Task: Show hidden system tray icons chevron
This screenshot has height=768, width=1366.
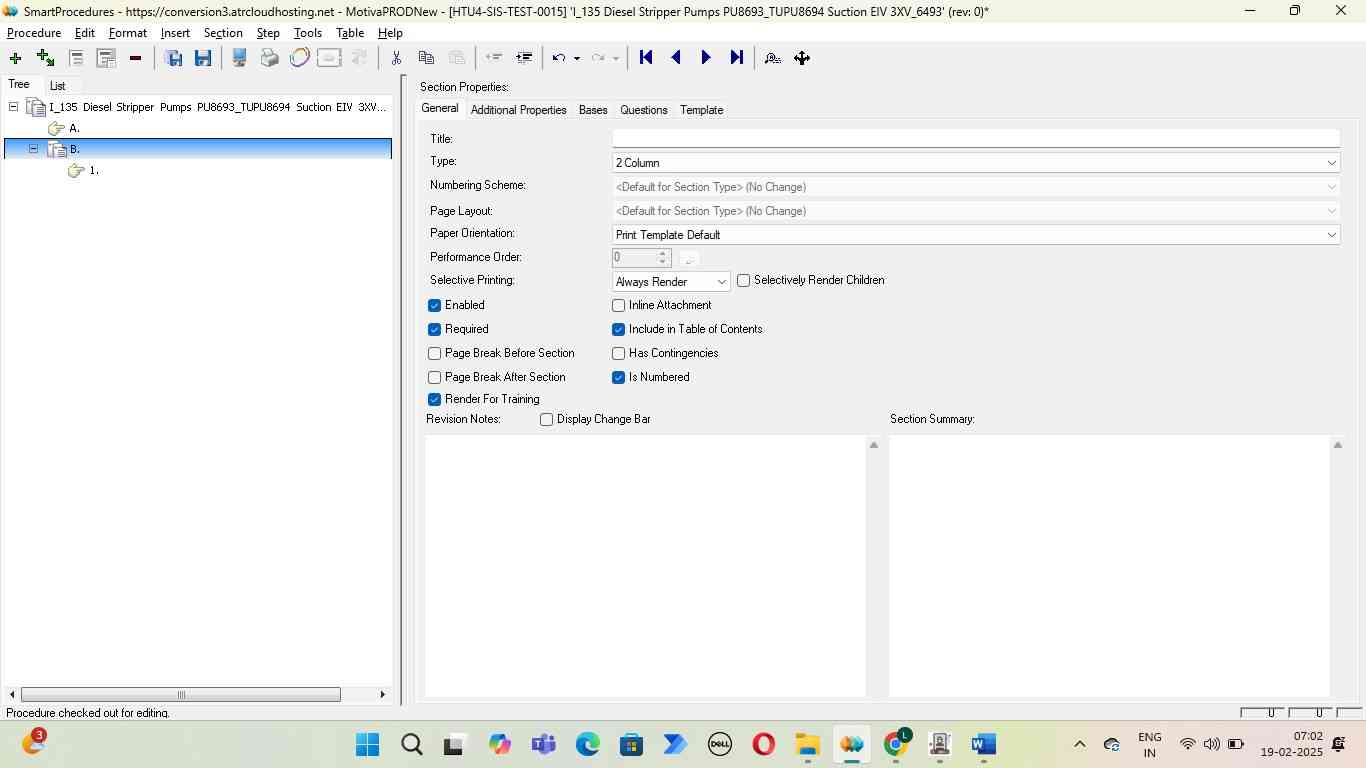Action: [x=1079, y=744]
